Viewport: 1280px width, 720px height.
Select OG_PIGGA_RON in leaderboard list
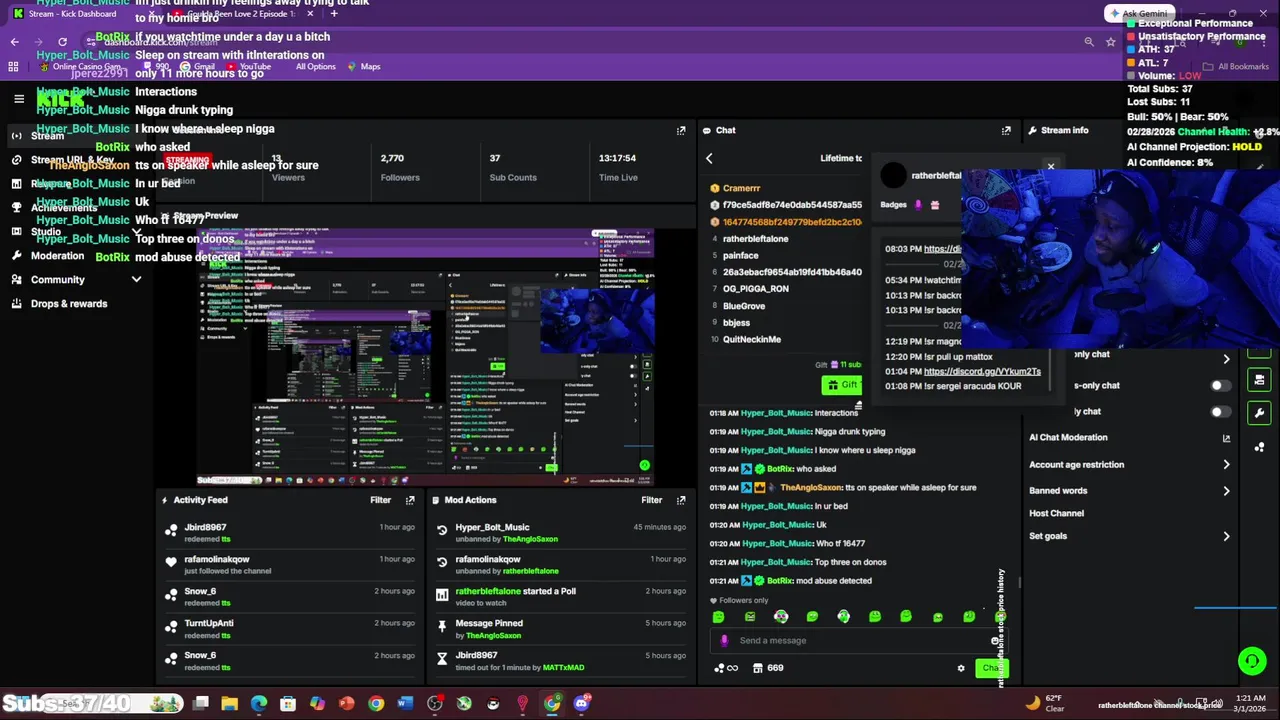pyautogui.click(x=756, y=289)
